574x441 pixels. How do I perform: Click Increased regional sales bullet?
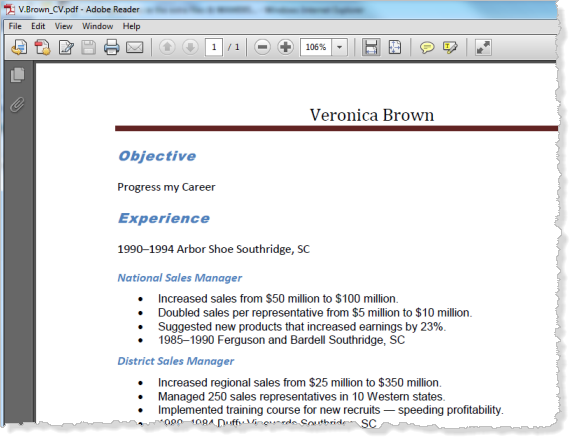300,382
